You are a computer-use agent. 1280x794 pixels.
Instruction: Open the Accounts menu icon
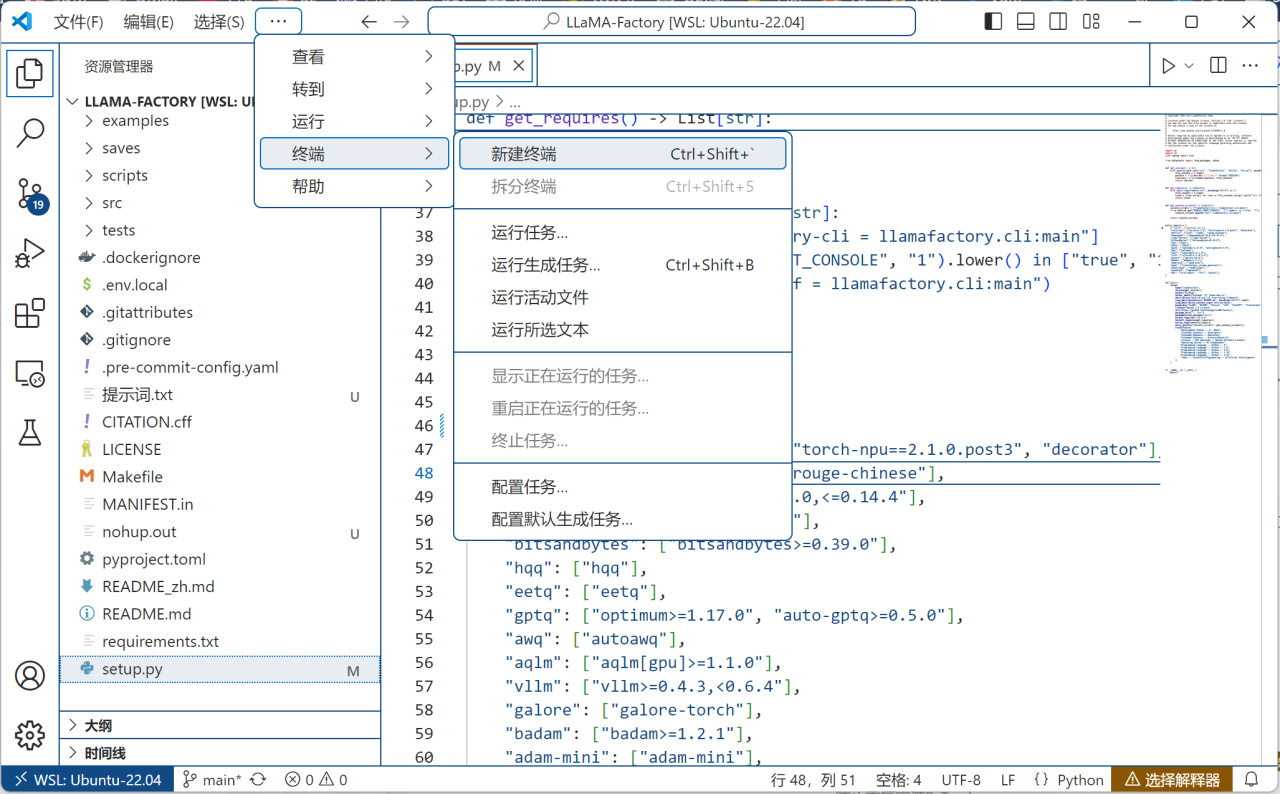coord(30,676)
